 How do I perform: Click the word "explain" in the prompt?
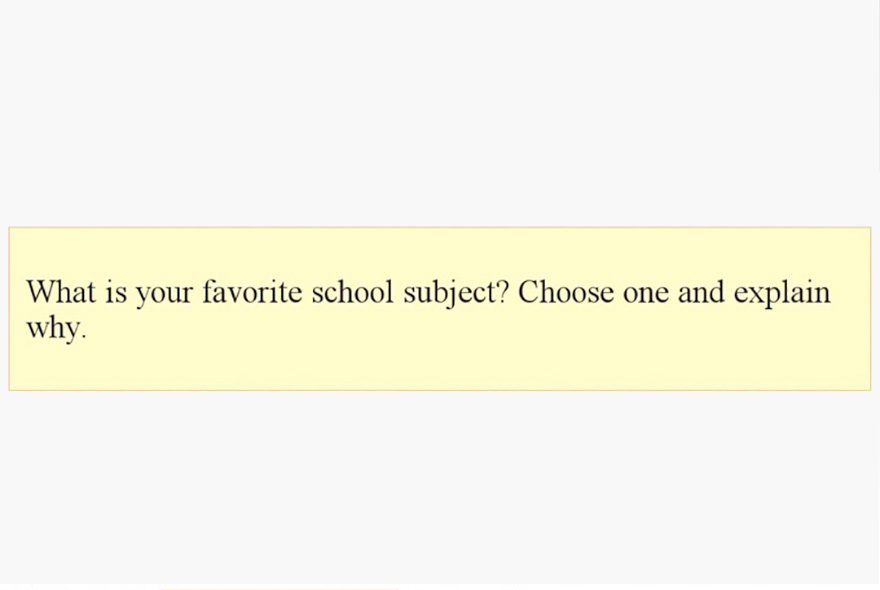(x=782, y=293)
